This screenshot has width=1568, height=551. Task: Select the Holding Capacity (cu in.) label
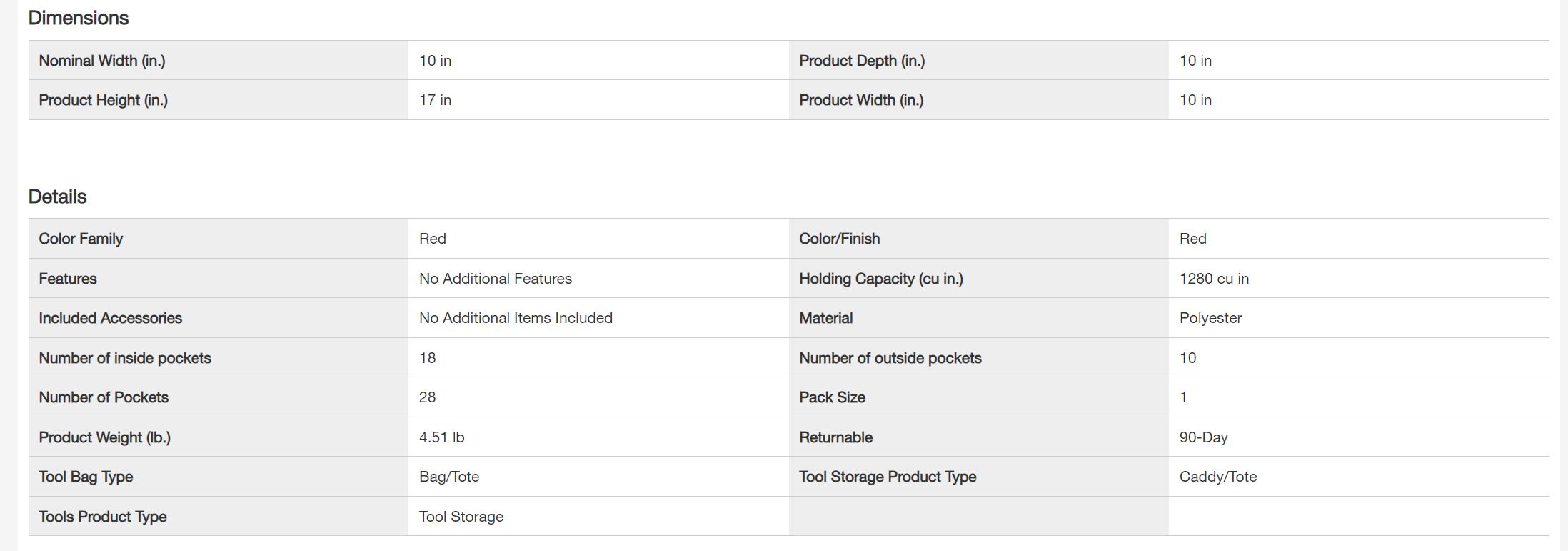[x=881, y=279]
